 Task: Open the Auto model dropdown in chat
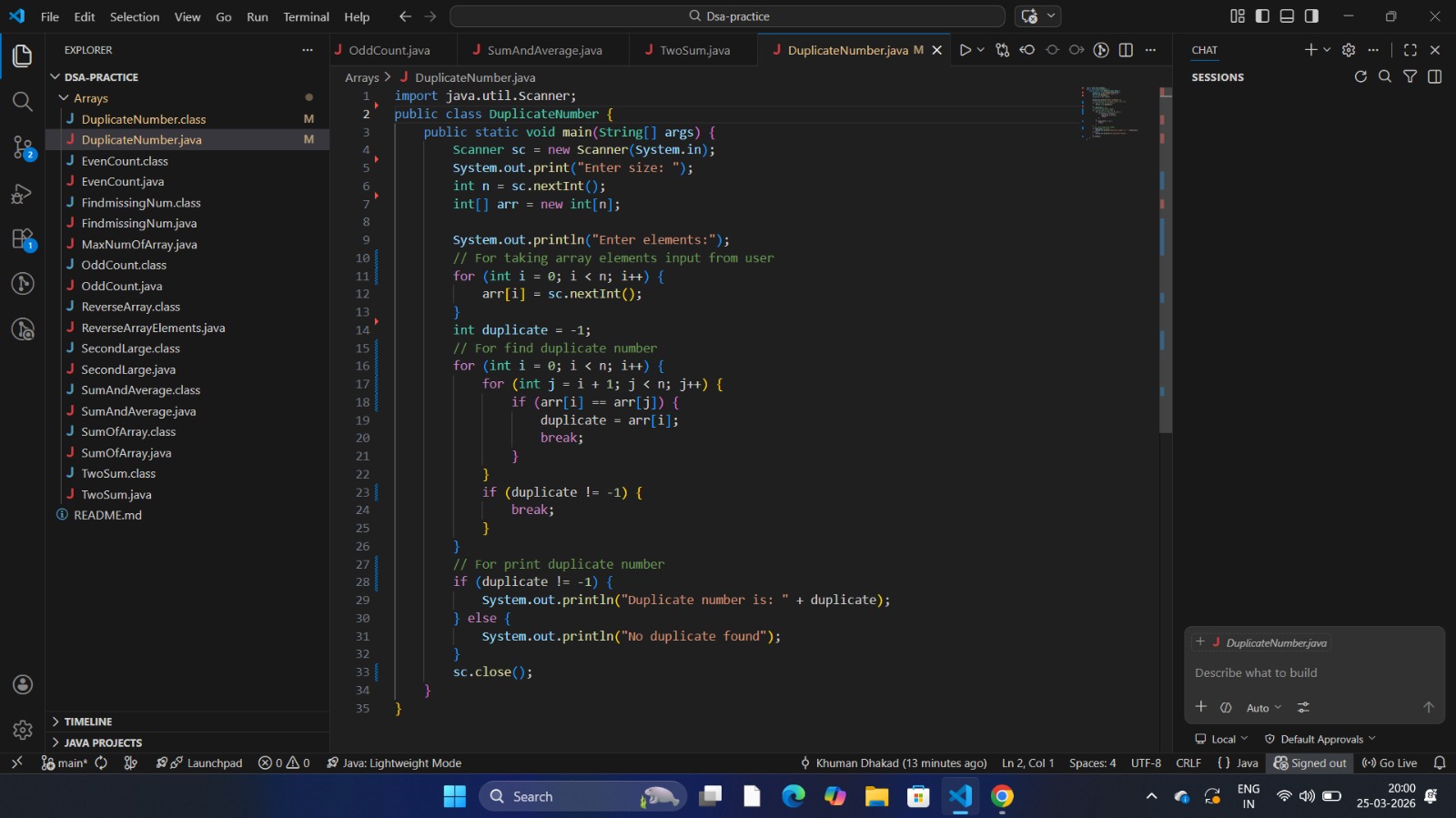click(1263, 708)
